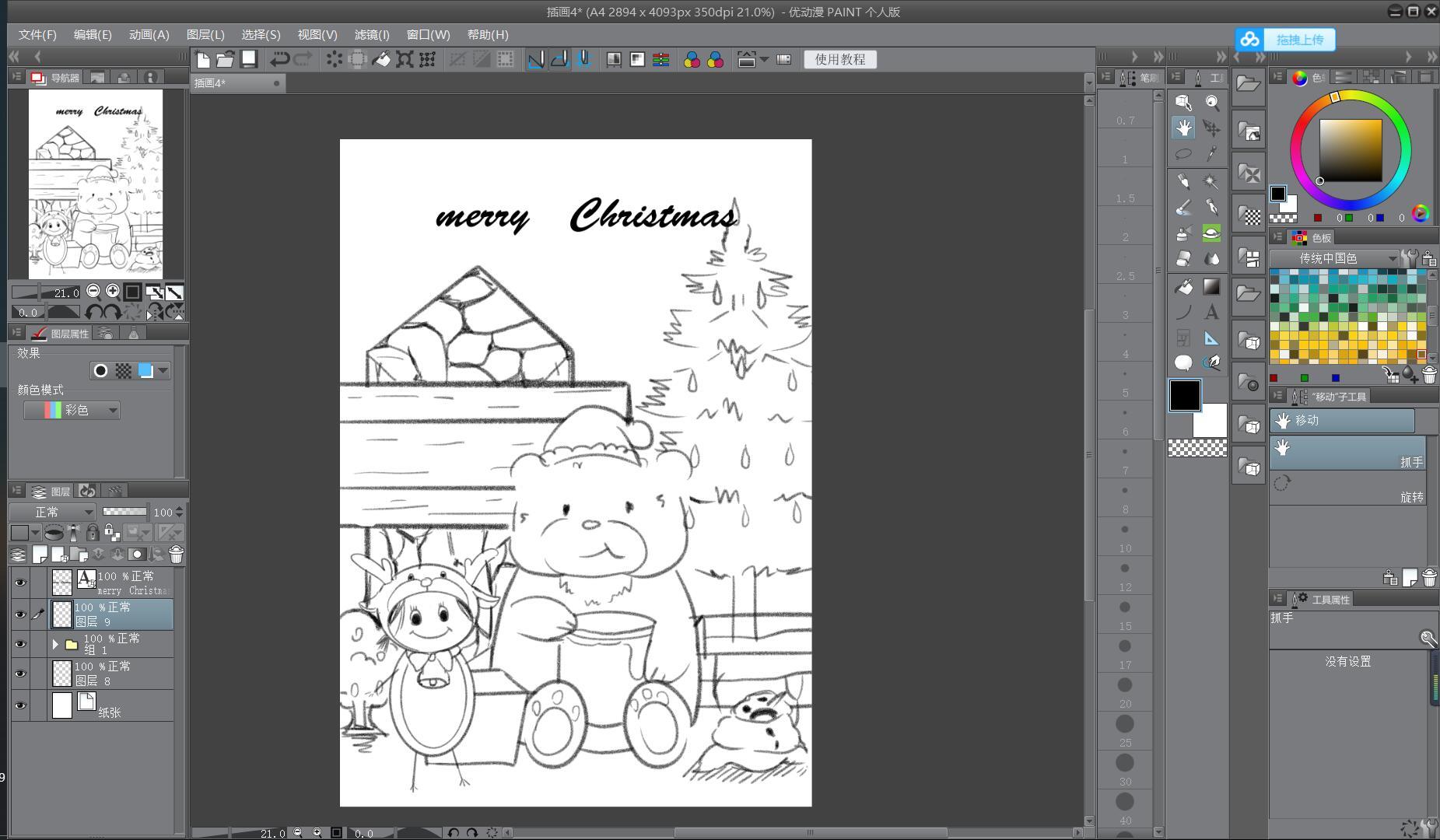Click the 拖拽上传 cloud upload button

[1285, 40]
